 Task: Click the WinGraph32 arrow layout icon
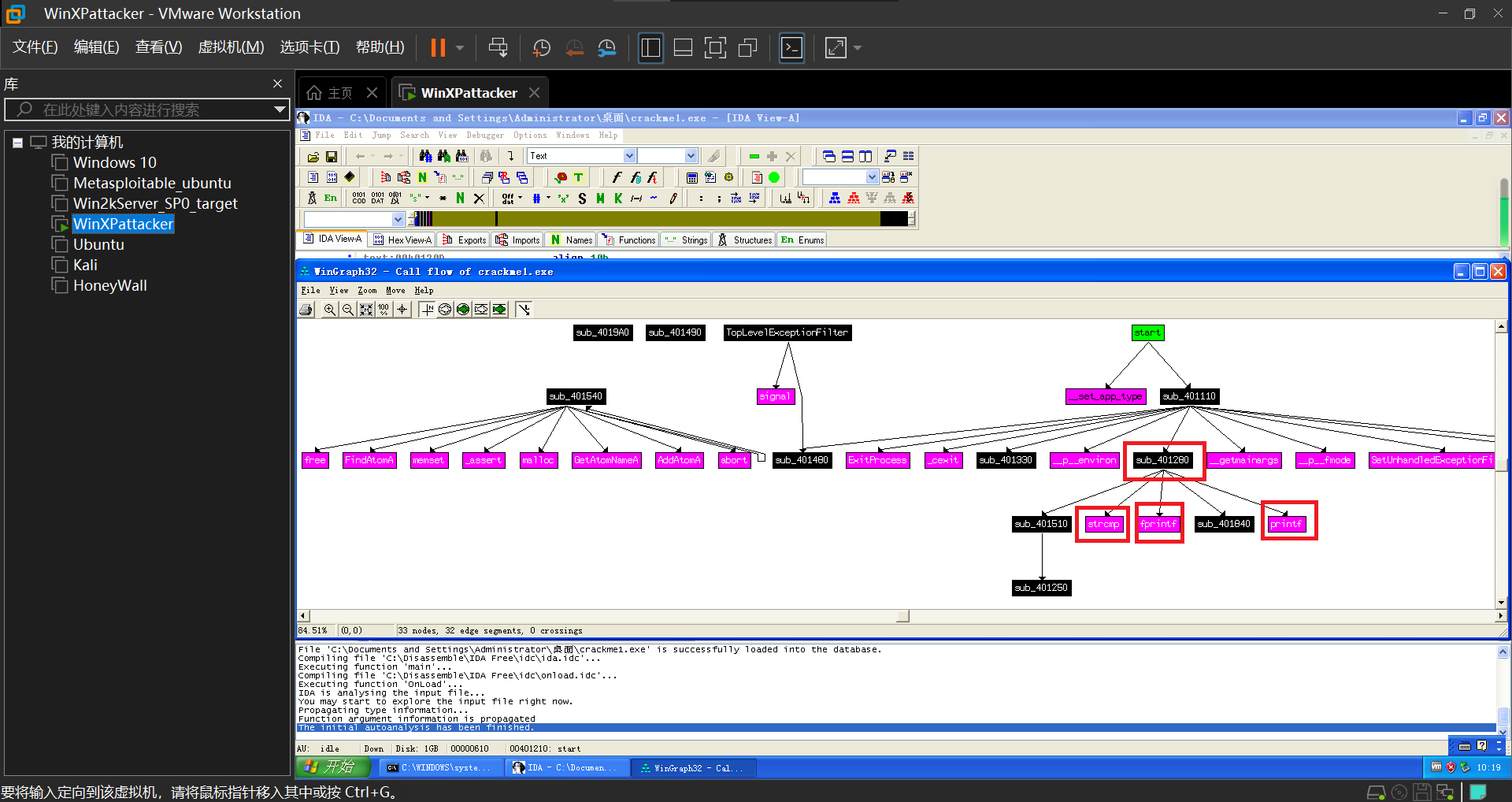(524, 310)
